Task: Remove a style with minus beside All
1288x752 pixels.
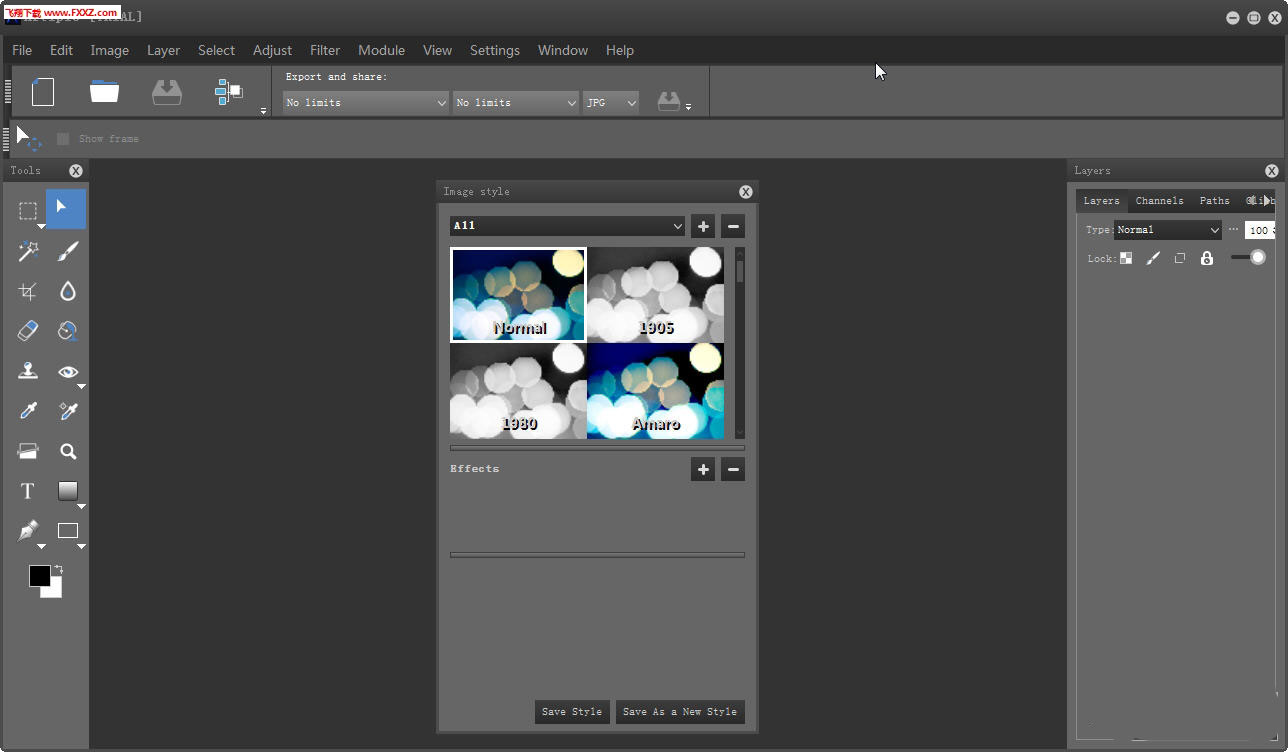Action: [733, 226]
